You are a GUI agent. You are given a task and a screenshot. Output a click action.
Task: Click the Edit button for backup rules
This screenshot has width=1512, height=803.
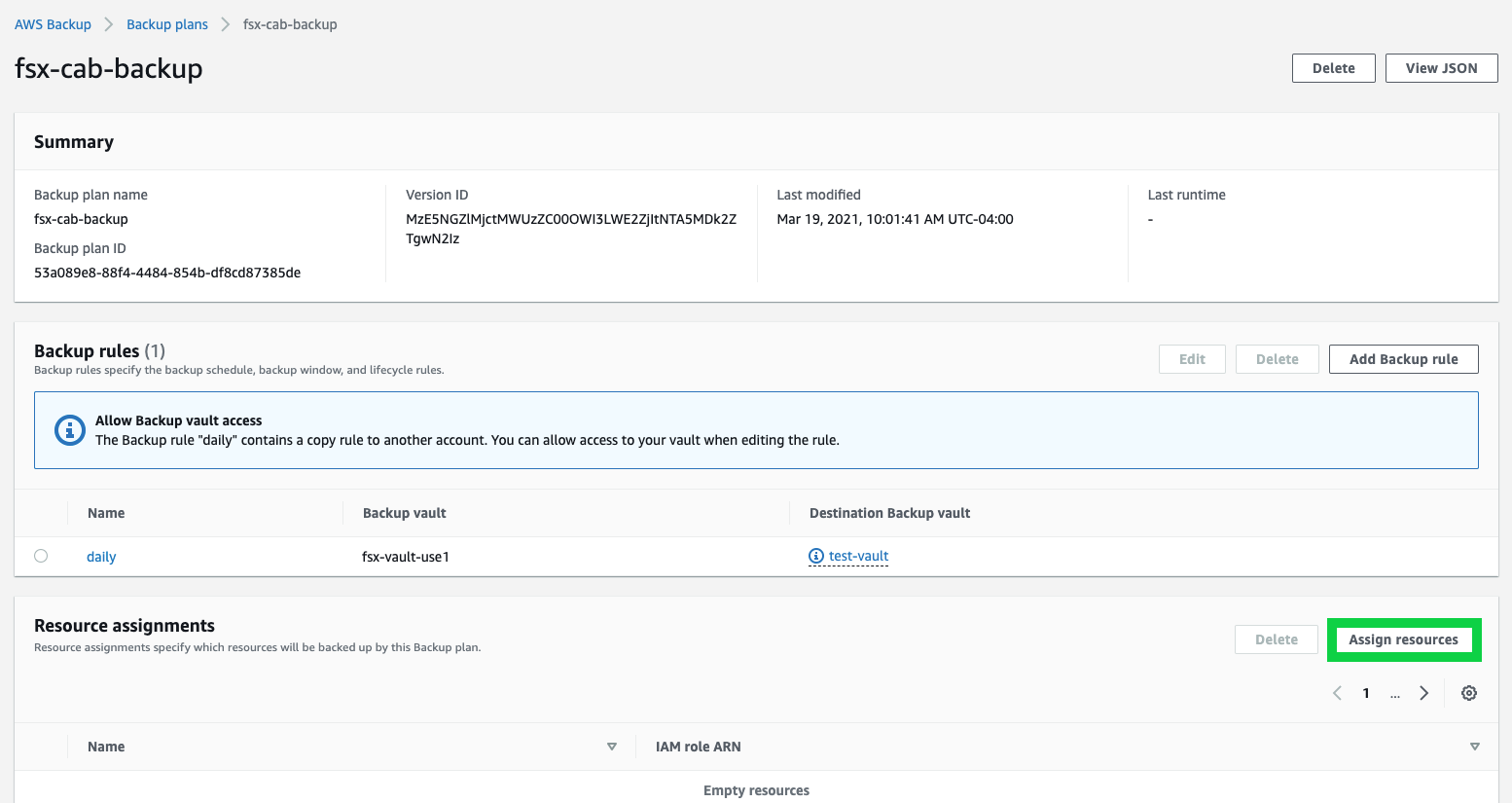coord(1192,358)
